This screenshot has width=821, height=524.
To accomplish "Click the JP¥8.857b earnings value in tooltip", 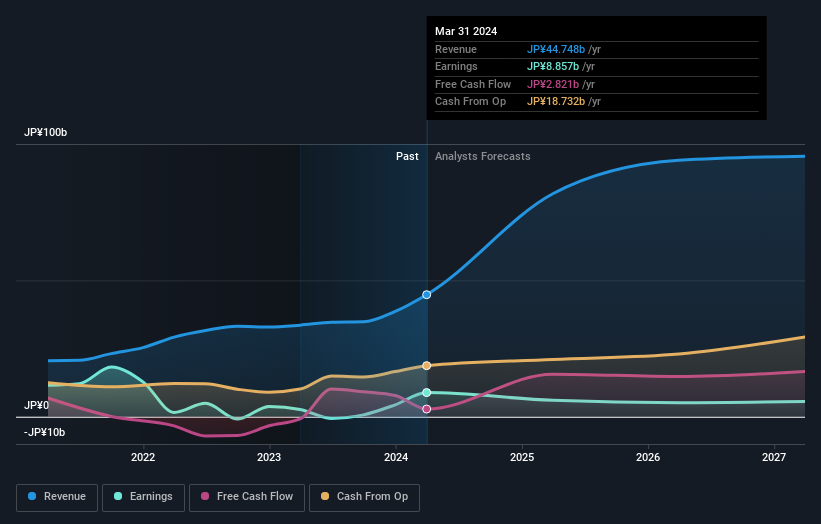I will (553, 66).
